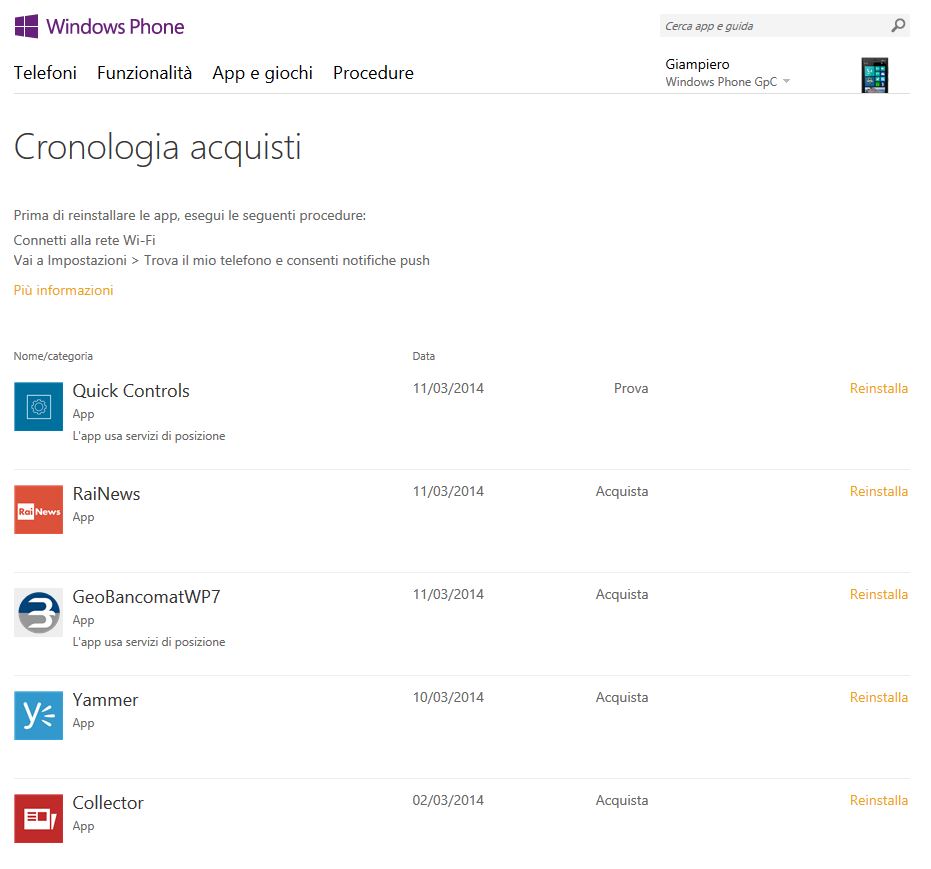Open the RaiNews app icon

click(x=39, y=509)
